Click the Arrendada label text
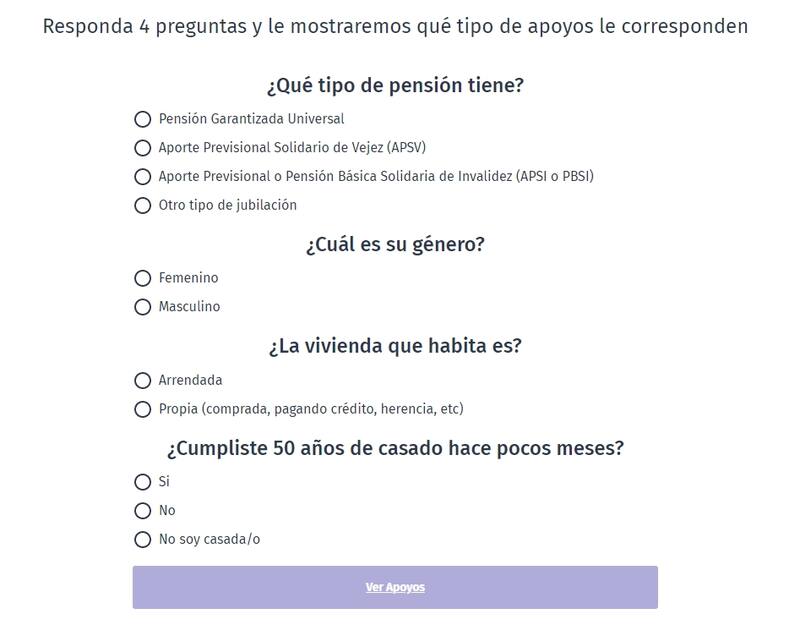Viewport: 800px width, 636px height. coord(190,380)
